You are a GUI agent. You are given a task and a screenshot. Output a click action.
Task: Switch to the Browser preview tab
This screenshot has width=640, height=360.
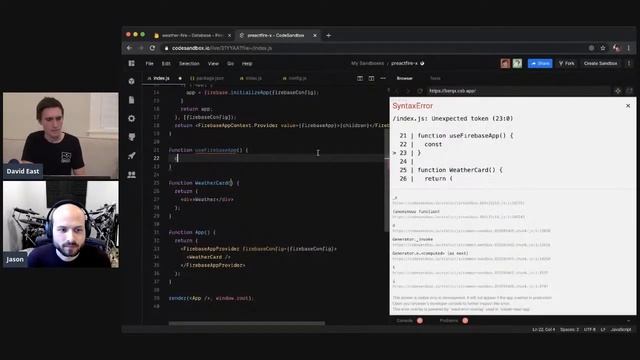tap(404, 78)
